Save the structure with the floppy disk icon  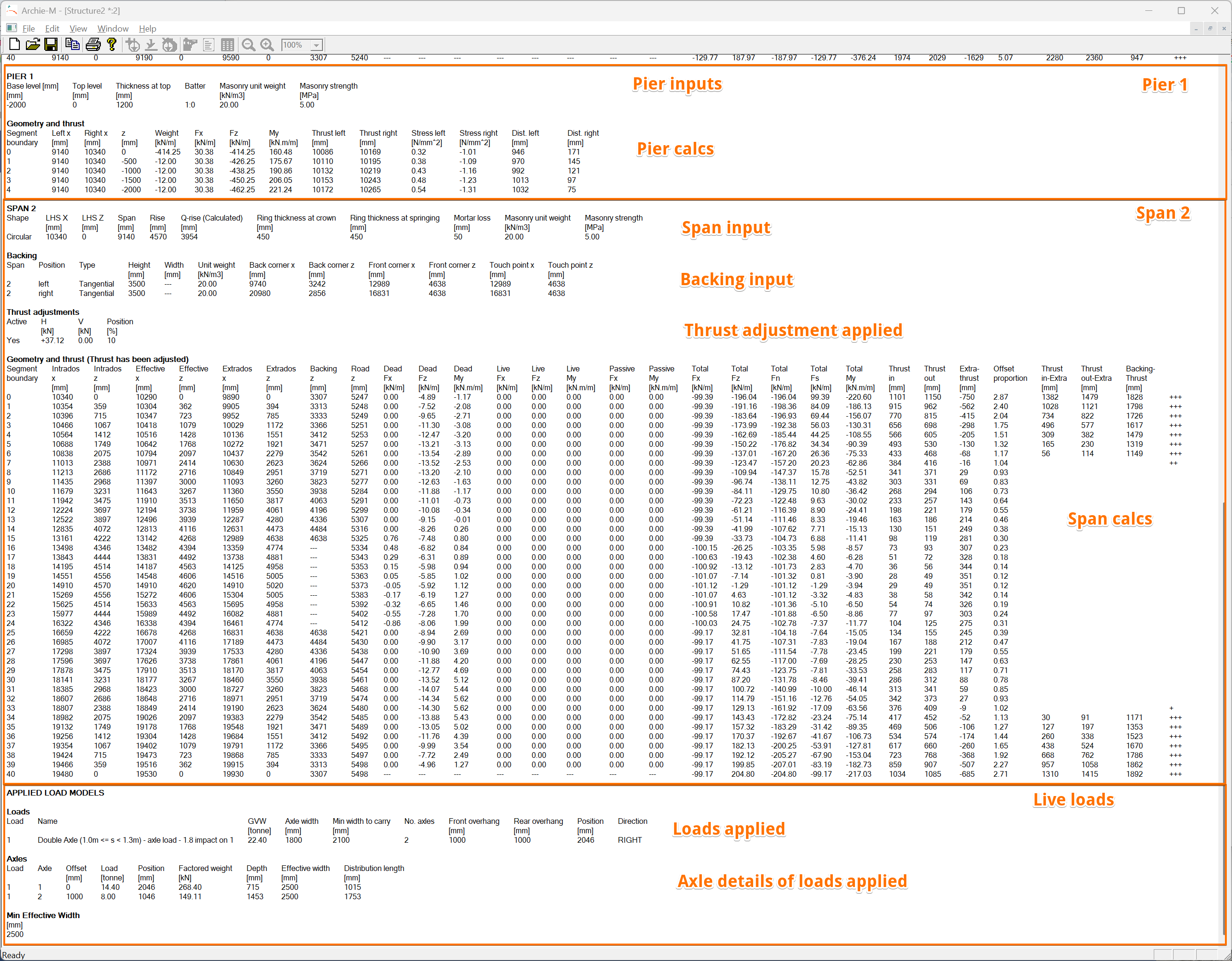[x=51, y=45]
